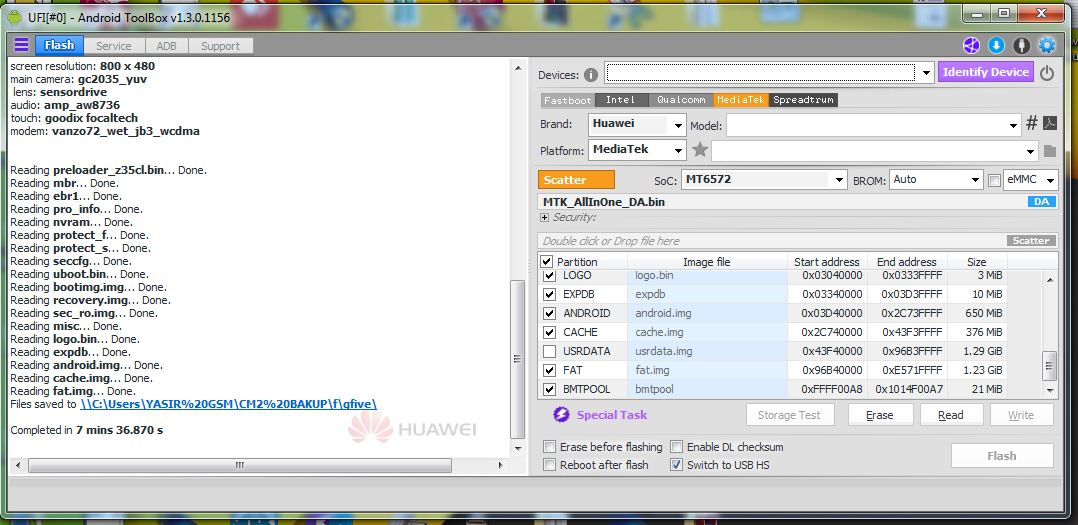Screen dimensions: 1078x525
Task: Click the USB plug connector icon
Action: (x=1022, y=45)
